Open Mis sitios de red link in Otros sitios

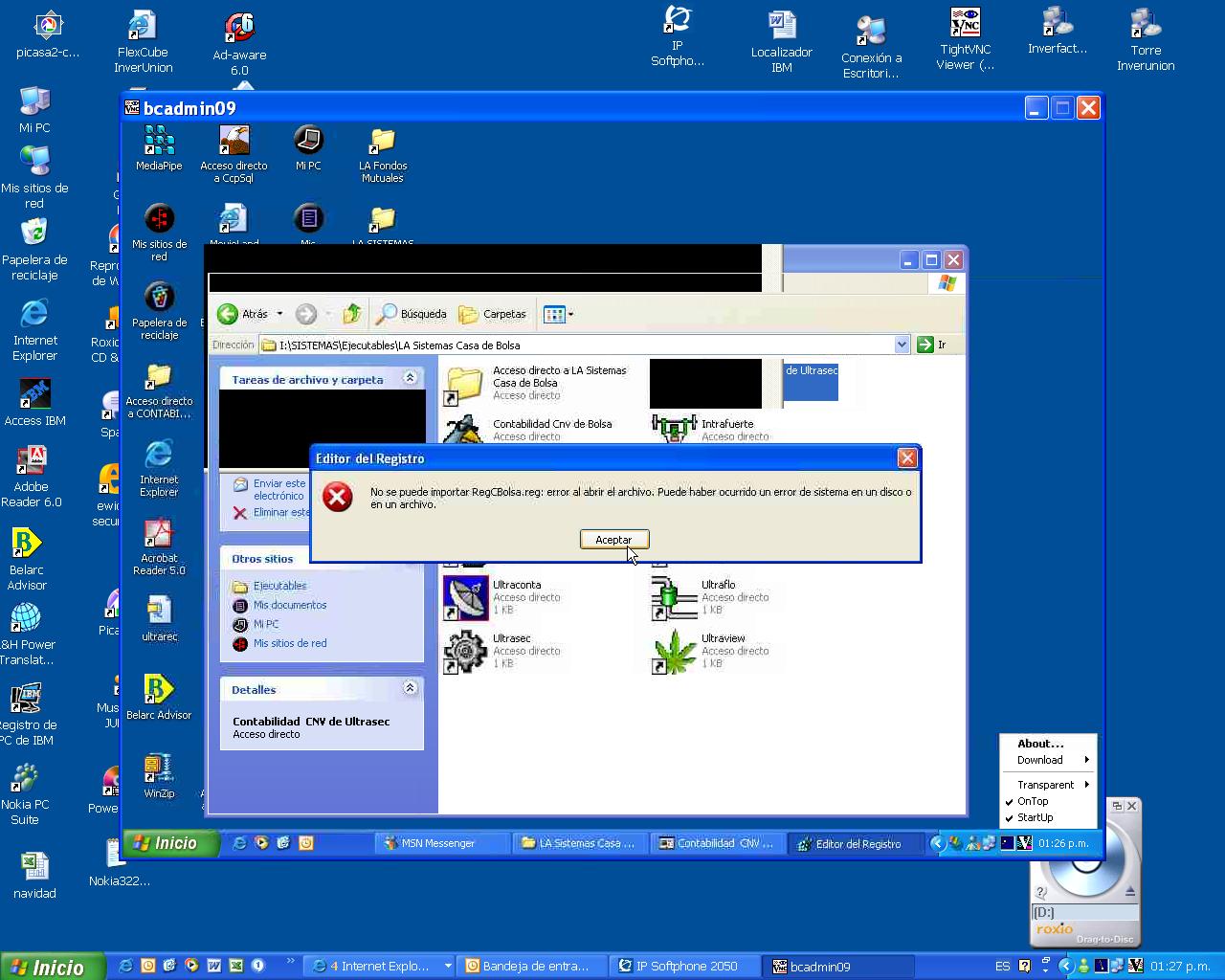[x=290, y=643]
